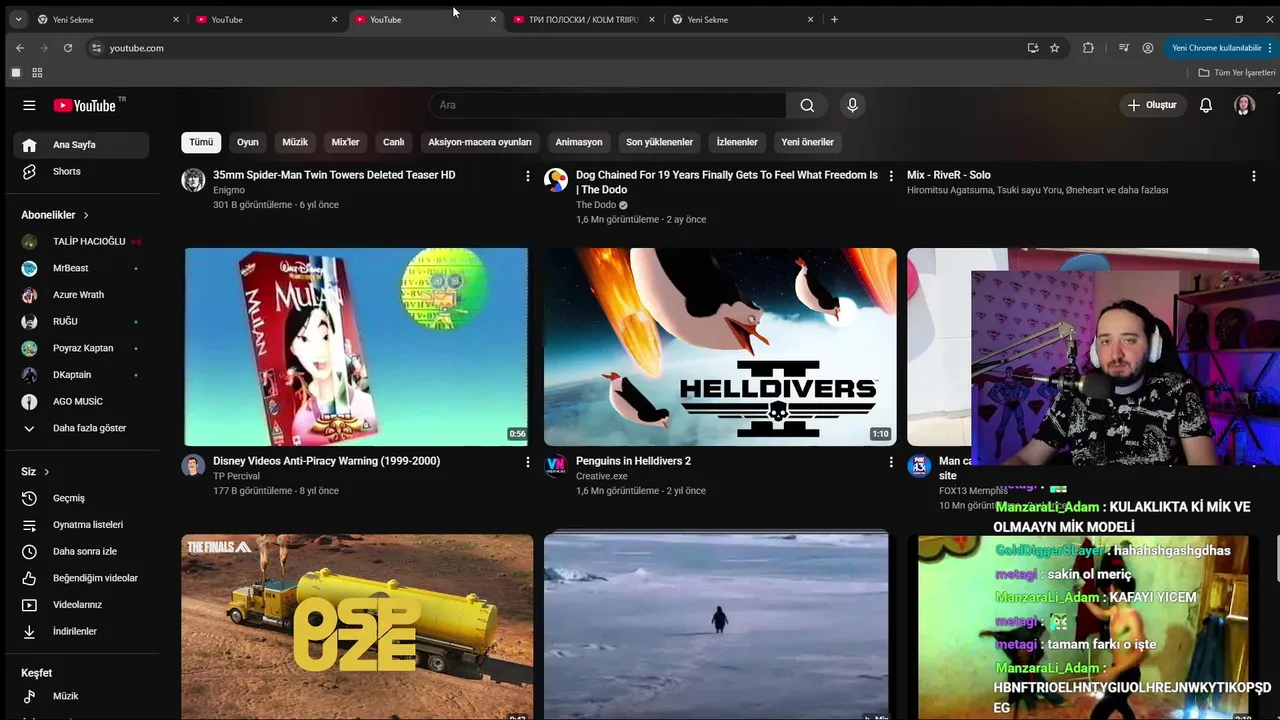
Task: Expand Abonelikler section chevron
Action: point(86,215)
